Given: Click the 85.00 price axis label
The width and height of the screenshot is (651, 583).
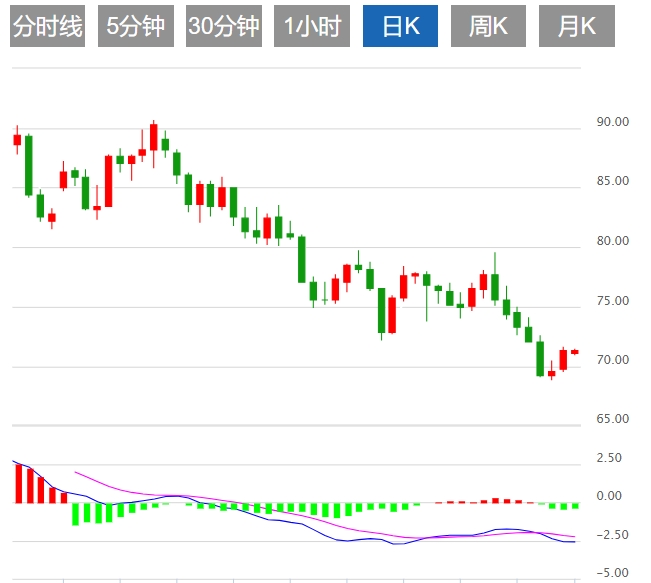Looking at the screenshot, I should [612, 181].
